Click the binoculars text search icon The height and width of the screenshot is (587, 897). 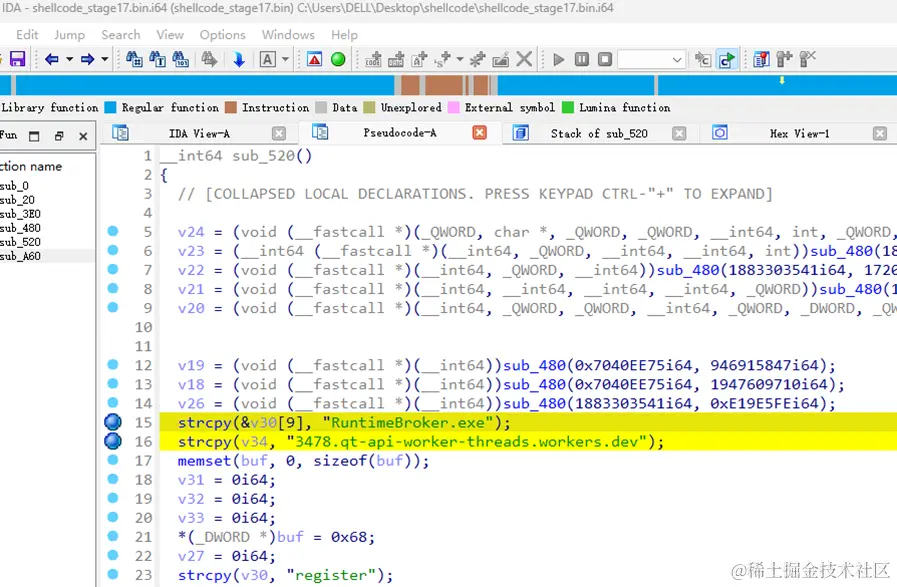click(x=157, y=59)
